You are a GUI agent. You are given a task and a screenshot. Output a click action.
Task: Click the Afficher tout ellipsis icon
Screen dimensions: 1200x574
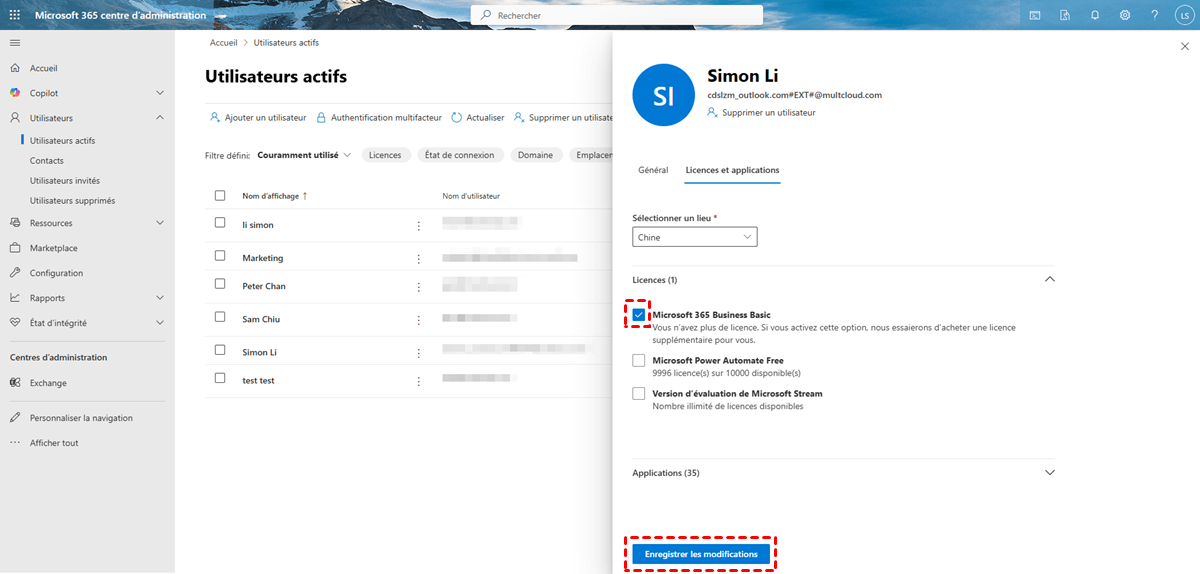15,443
